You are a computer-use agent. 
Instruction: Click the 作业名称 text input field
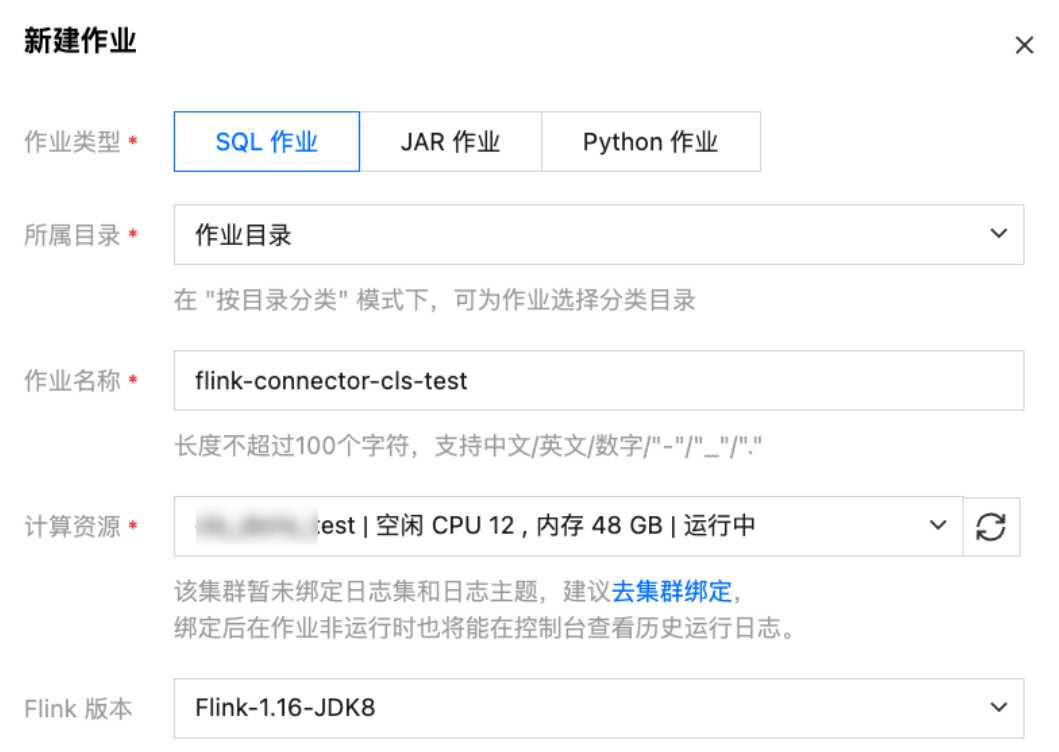[598, 380]
